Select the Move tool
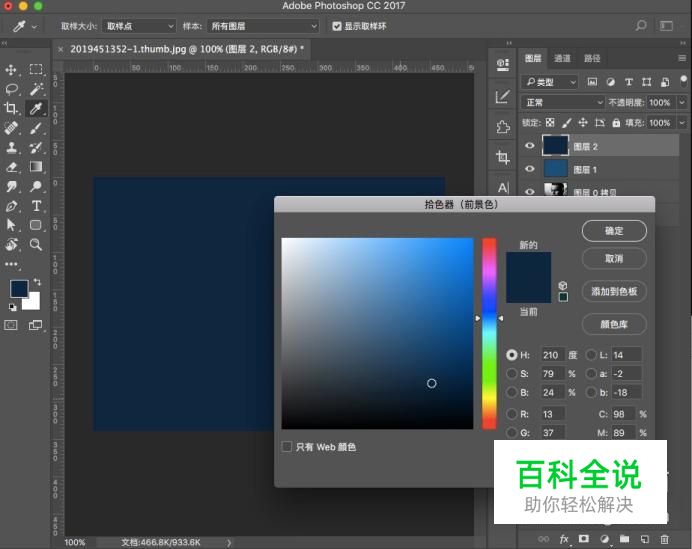Screen dimensions: 692x549 11,70
